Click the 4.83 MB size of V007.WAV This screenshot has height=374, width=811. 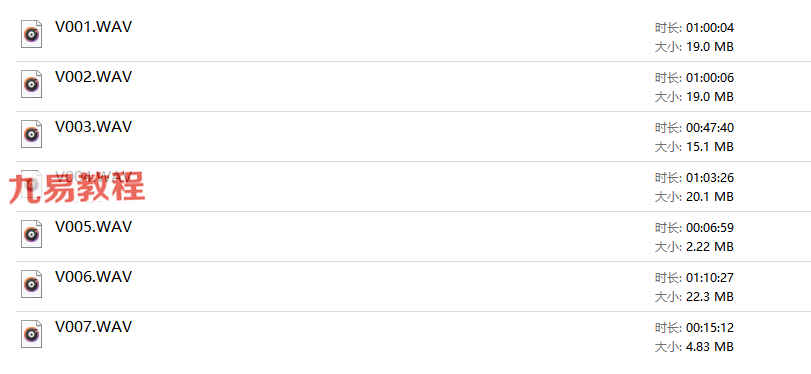pyautogui.click(x=710, y=347)
